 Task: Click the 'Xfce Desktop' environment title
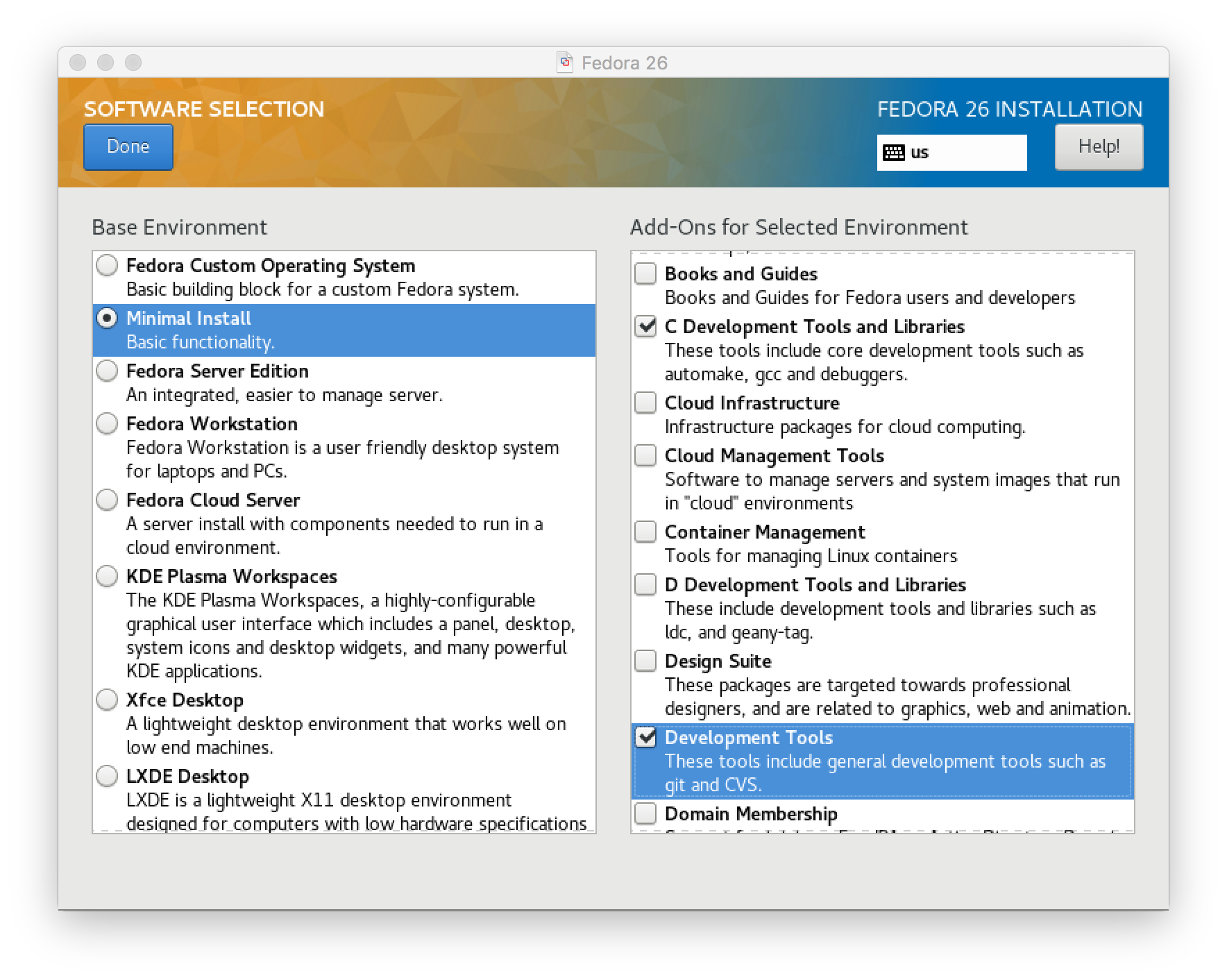(185, 700)
